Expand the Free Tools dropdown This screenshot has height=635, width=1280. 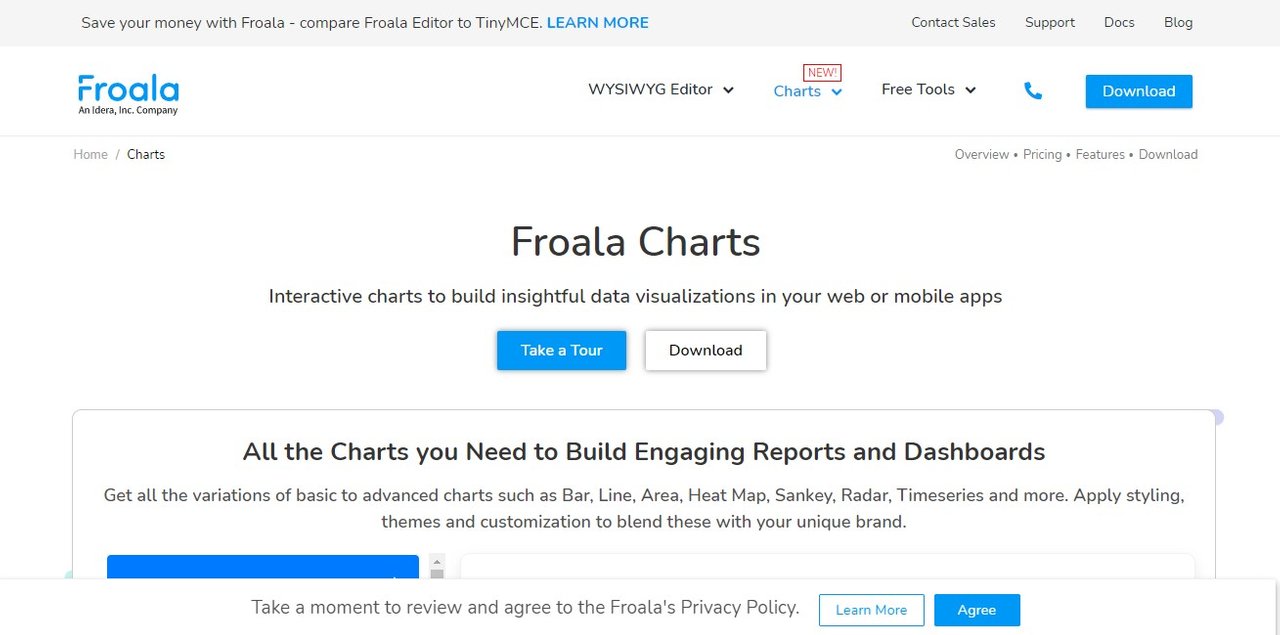928,89
